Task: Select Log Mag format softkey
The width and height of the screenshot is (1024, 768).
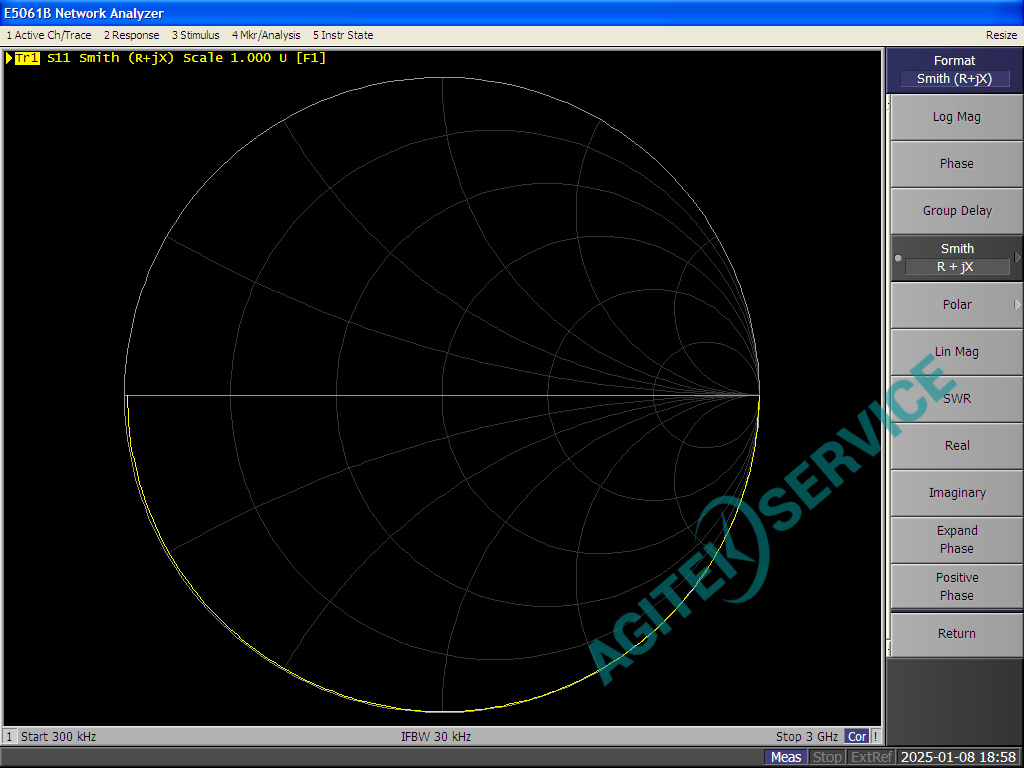Action: pos(956,117)
